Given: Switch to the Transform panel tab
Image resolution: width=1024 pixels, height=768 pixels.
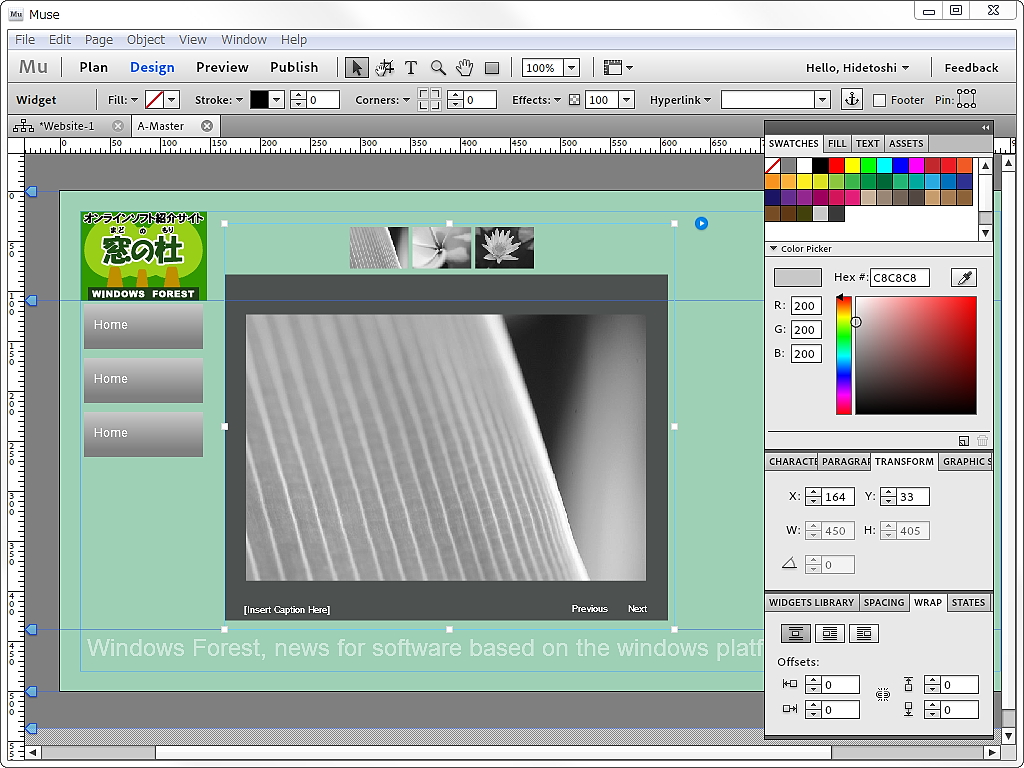Looking at the screenshot, I should tap(904, 461).
